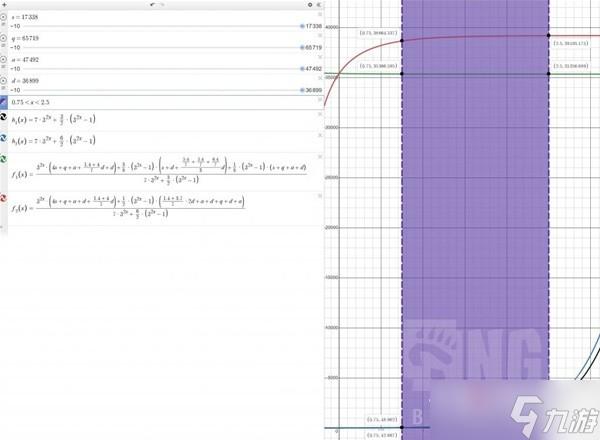The width and height of the screenshot is (600, 440).
Task: Collapse the expression list with double chevron
Action: click(x=320, y=5)
